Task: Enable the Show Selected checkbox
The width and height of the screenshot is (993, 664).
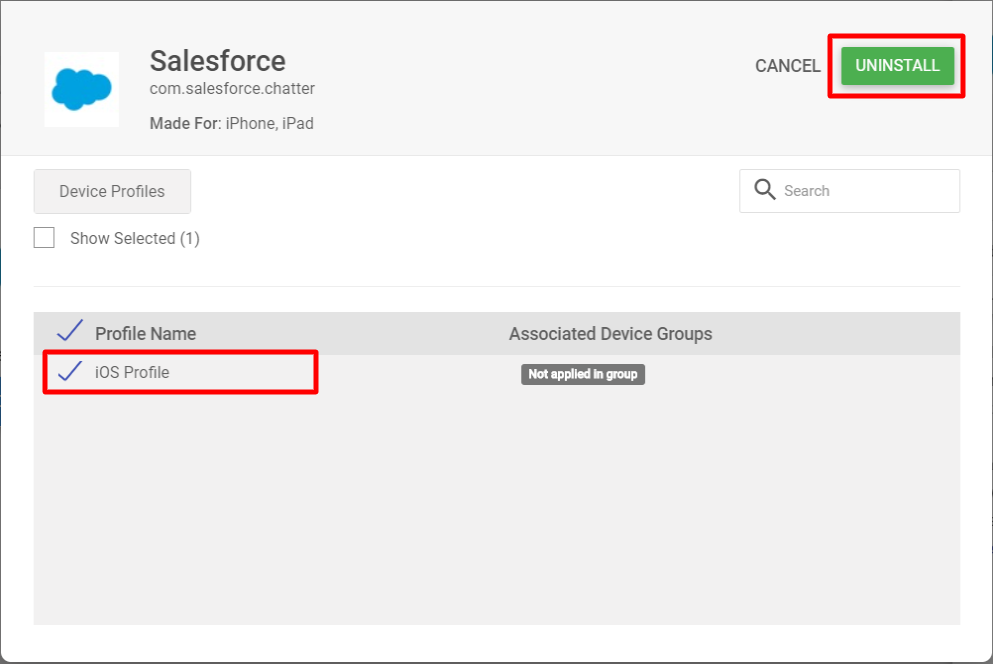Action: click(x=44, y=238)
